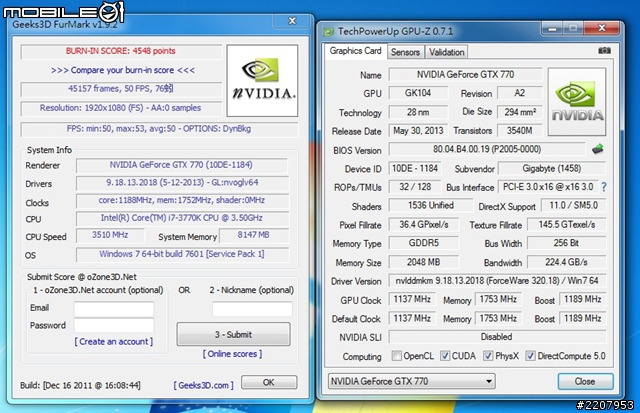
Task: Click the Email input field
Action: pyautogui.click(x=114, y=309)
